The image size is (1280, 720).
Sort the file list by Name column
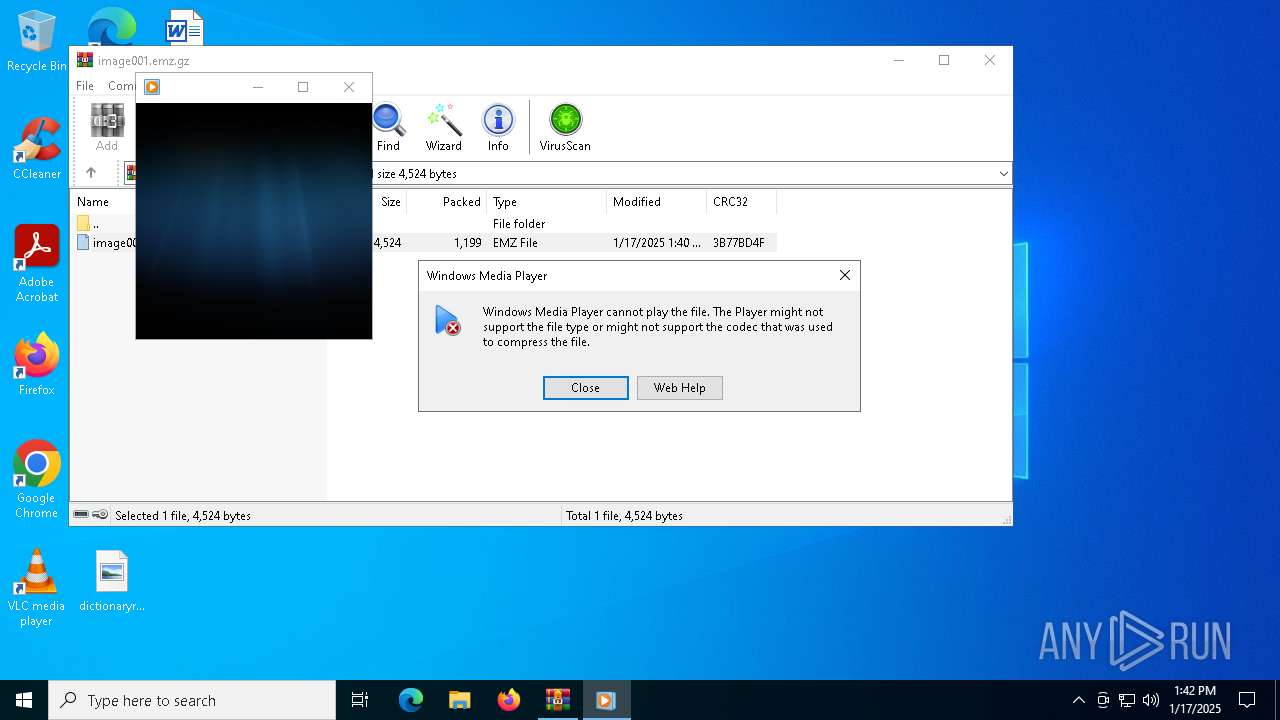93,202
